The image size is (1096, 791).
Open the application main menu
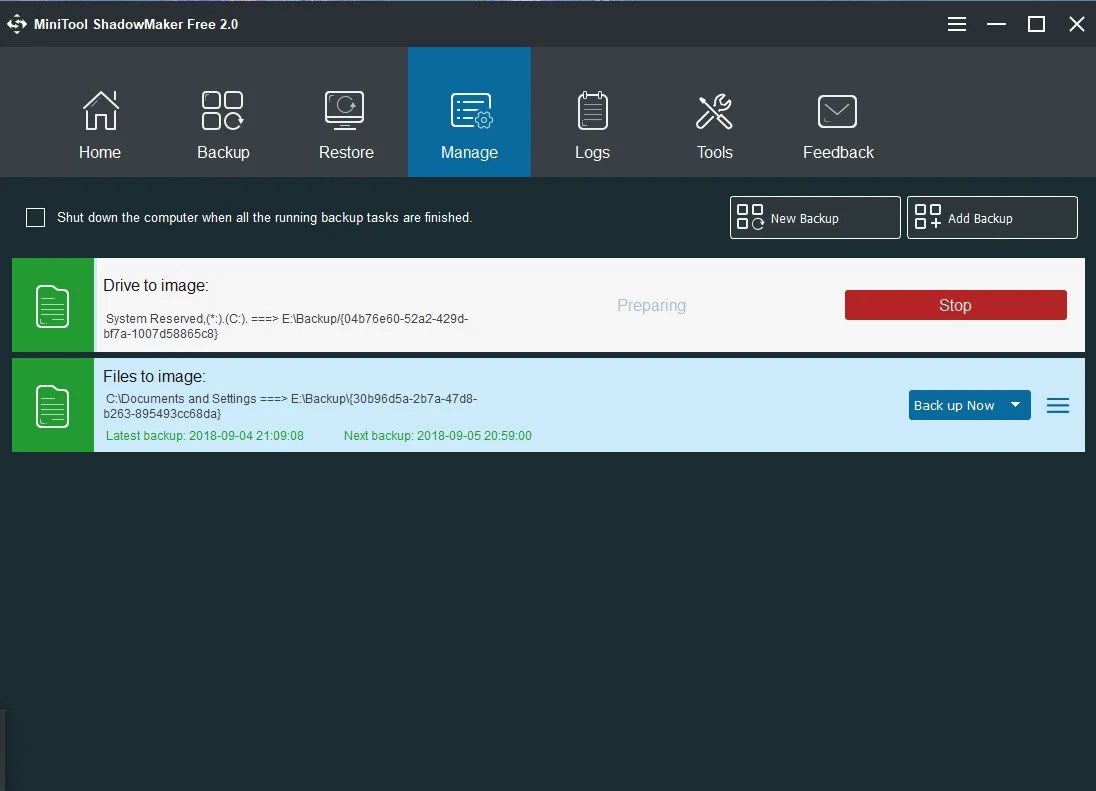956,23
